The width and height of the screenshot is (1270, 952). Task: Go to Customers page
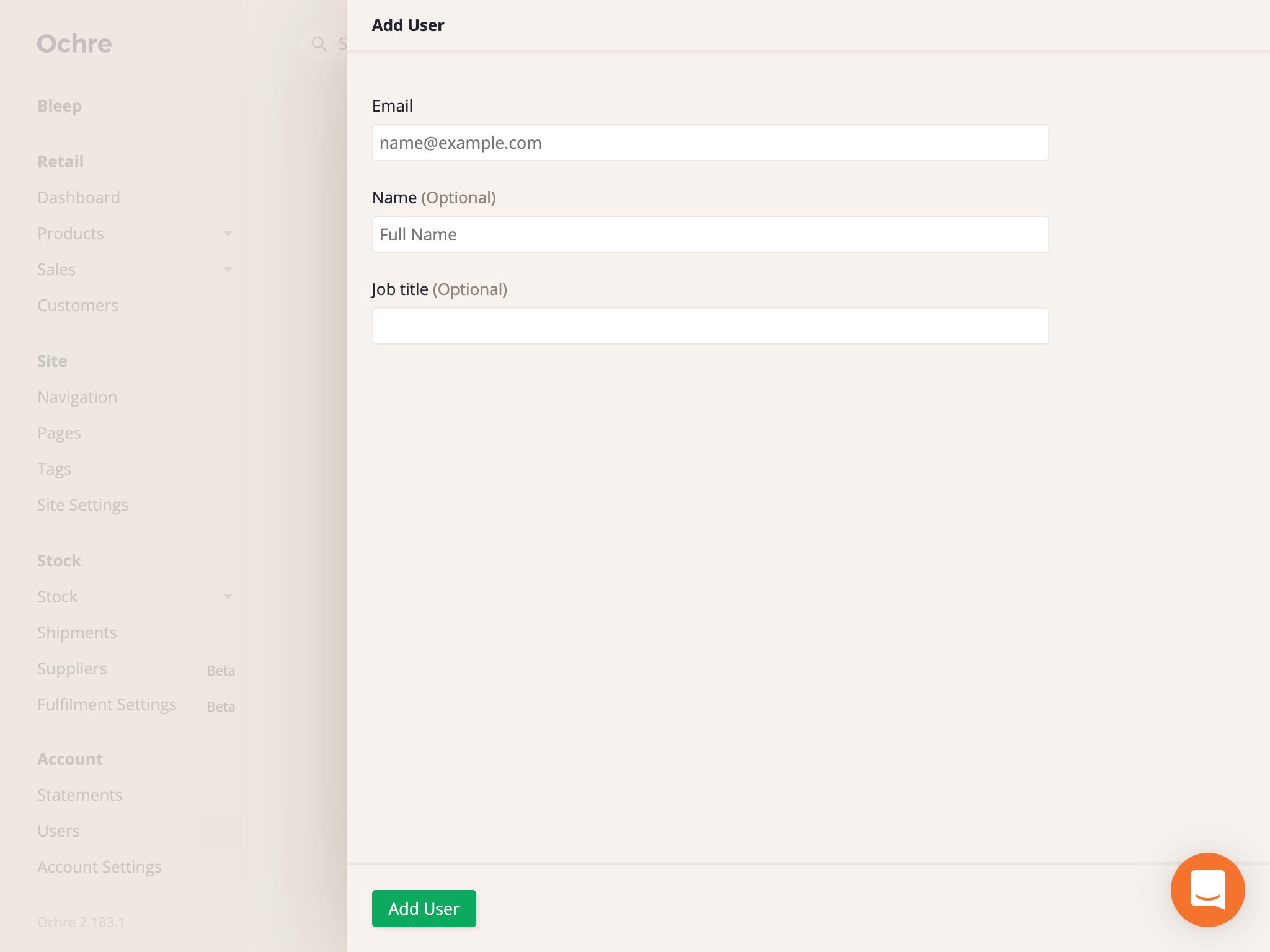coord(78,306)
